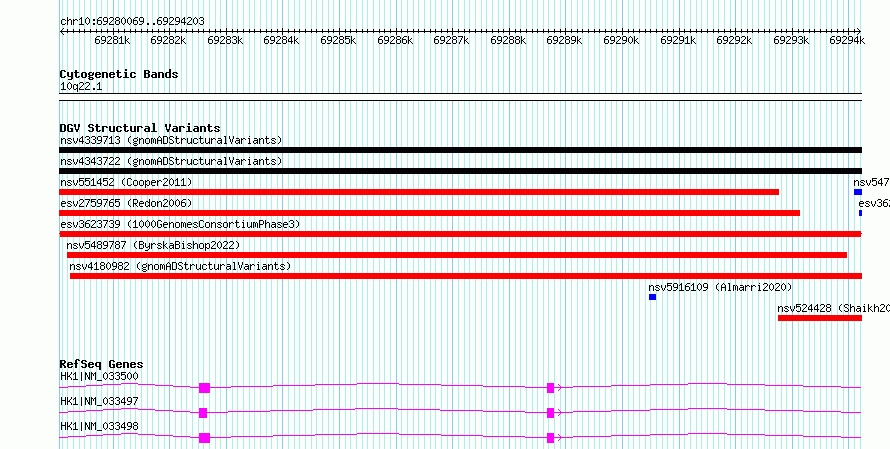Click the 69288k ruler tick label
The height and width of the screenshot is (449, 890).
click(x=508, y=40)
